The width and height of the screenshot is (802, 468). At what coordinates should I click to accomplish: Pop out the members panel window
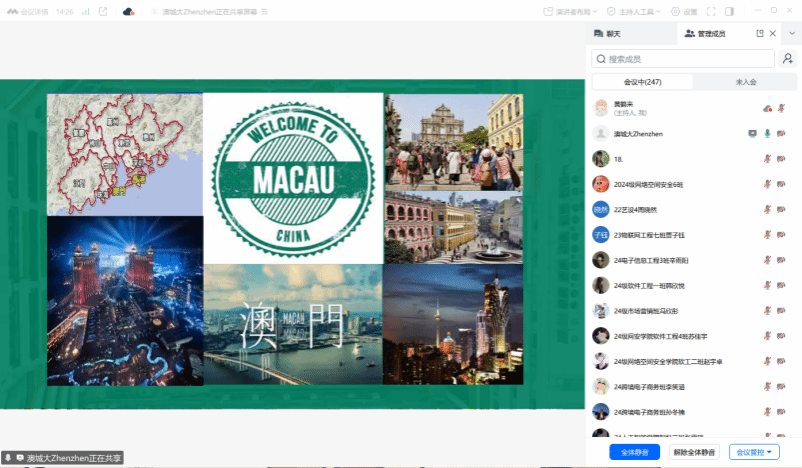(x=760, y=33)
